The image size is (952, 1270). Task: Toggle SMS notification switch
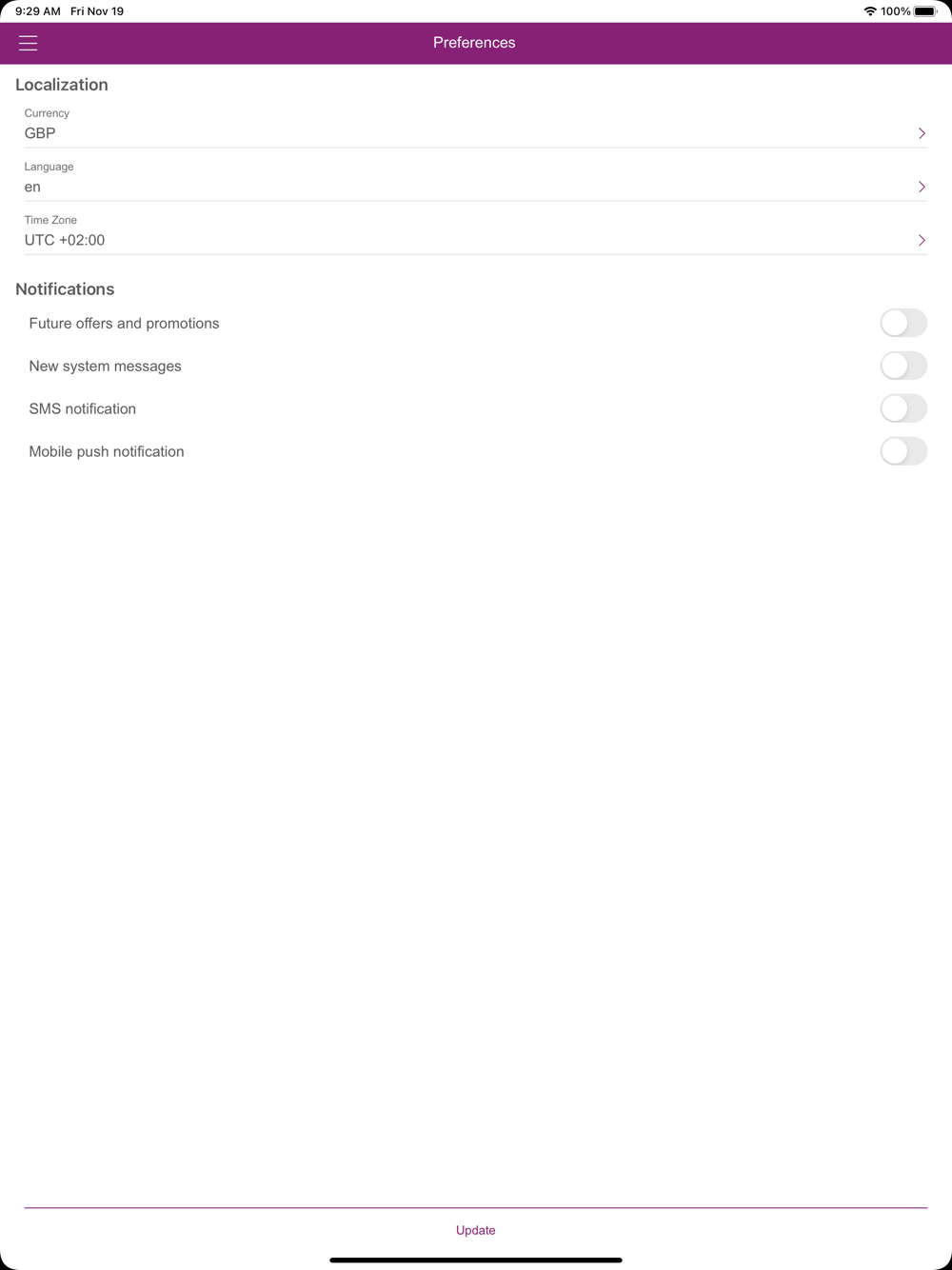tap(903, 408)
